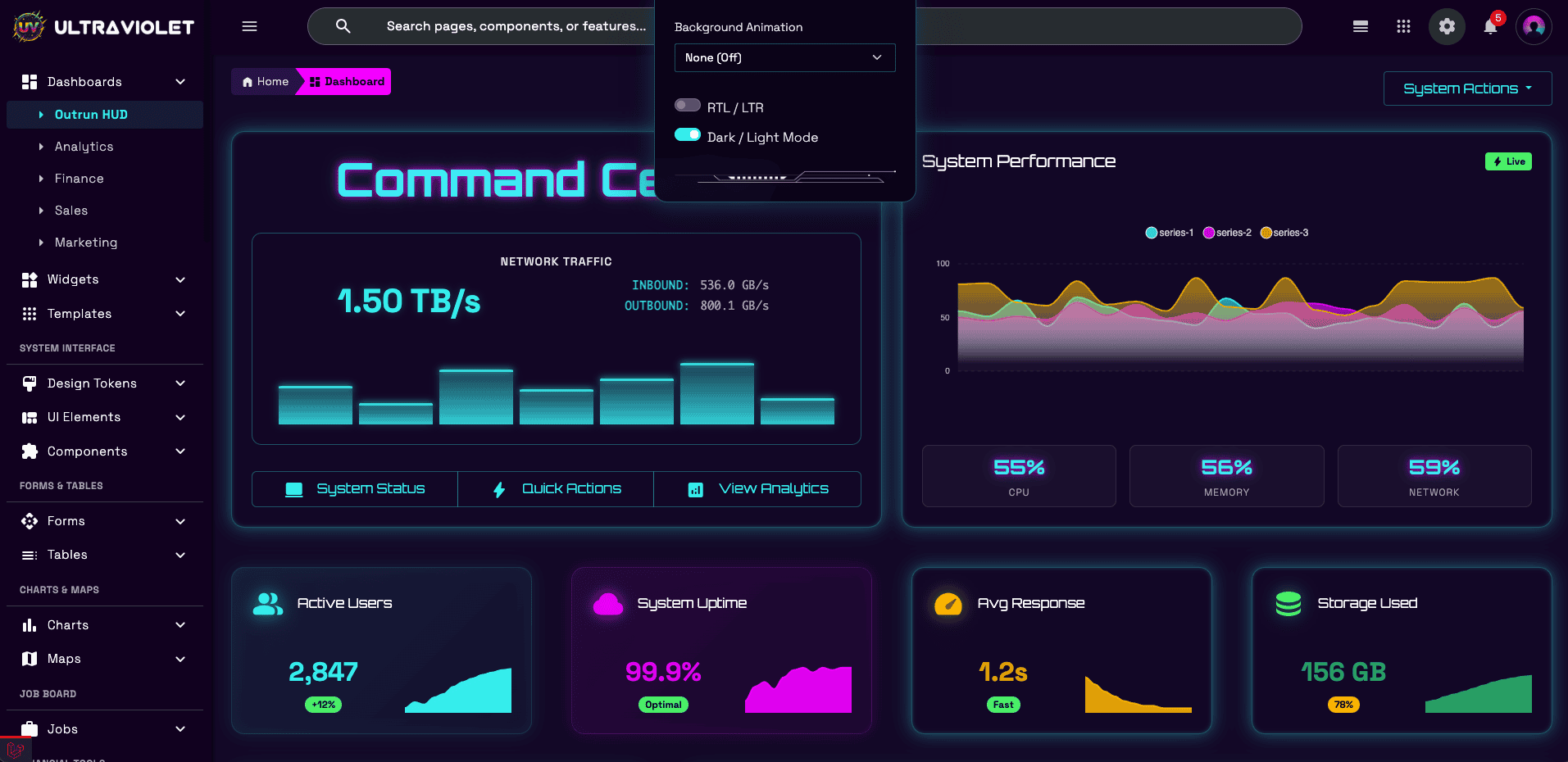Open the notifications bell with 5 alerts
This screenshot has width=1568, height=762.
(1491, 26)
